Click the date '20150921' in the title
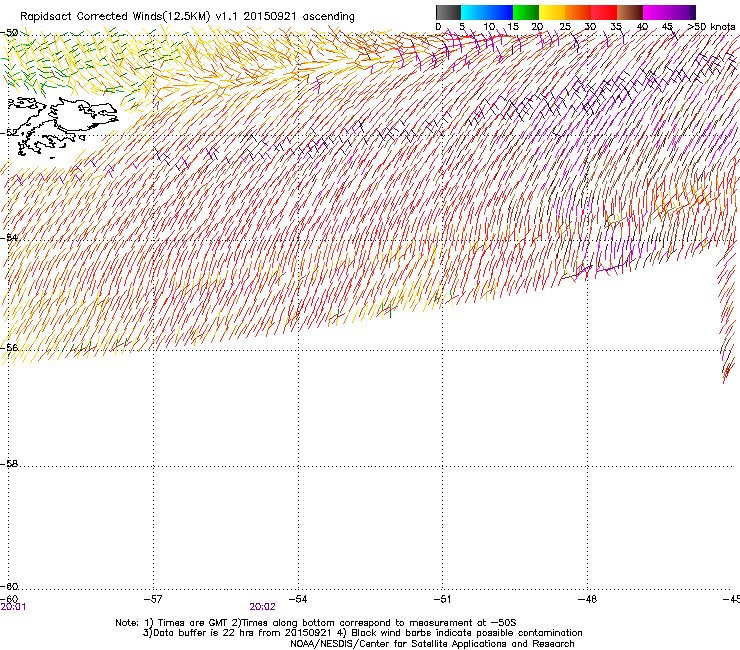The width and height of the screenshot is (740, 650). (270, 16)
